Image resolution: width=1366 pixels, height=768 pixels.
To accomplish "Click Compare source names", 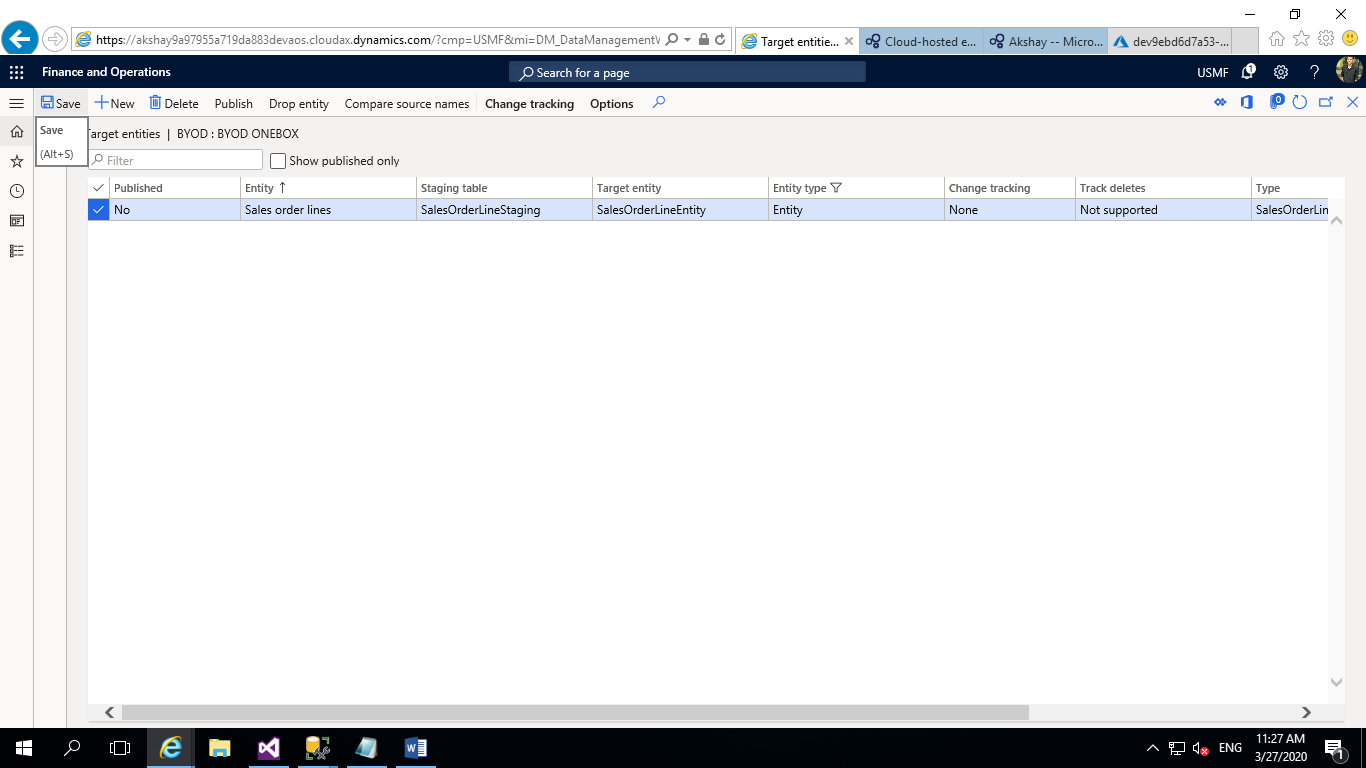I will (407, 103).
